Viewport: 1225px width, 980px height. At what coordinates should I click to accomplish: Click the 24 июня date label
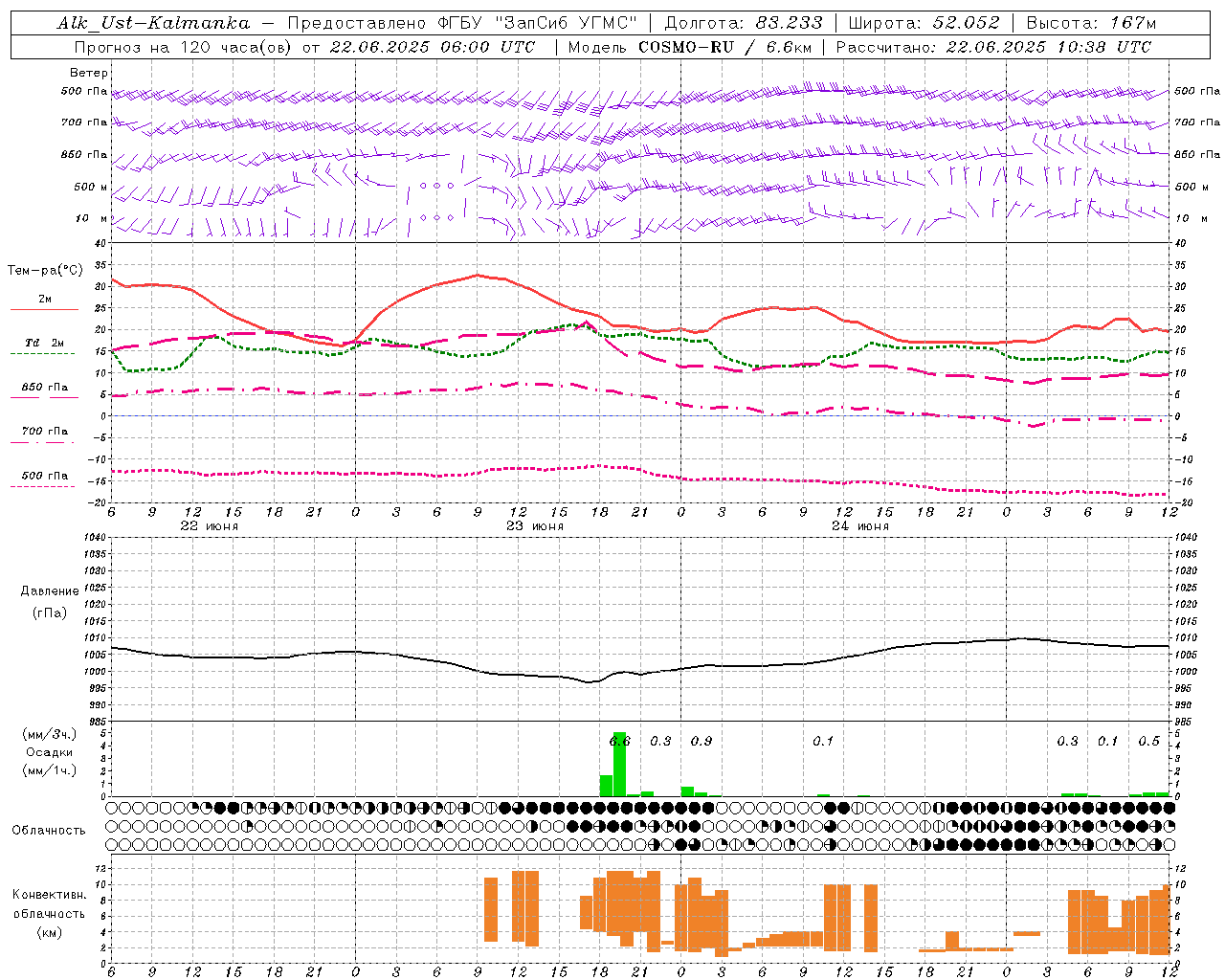click(x=860, y=526)
